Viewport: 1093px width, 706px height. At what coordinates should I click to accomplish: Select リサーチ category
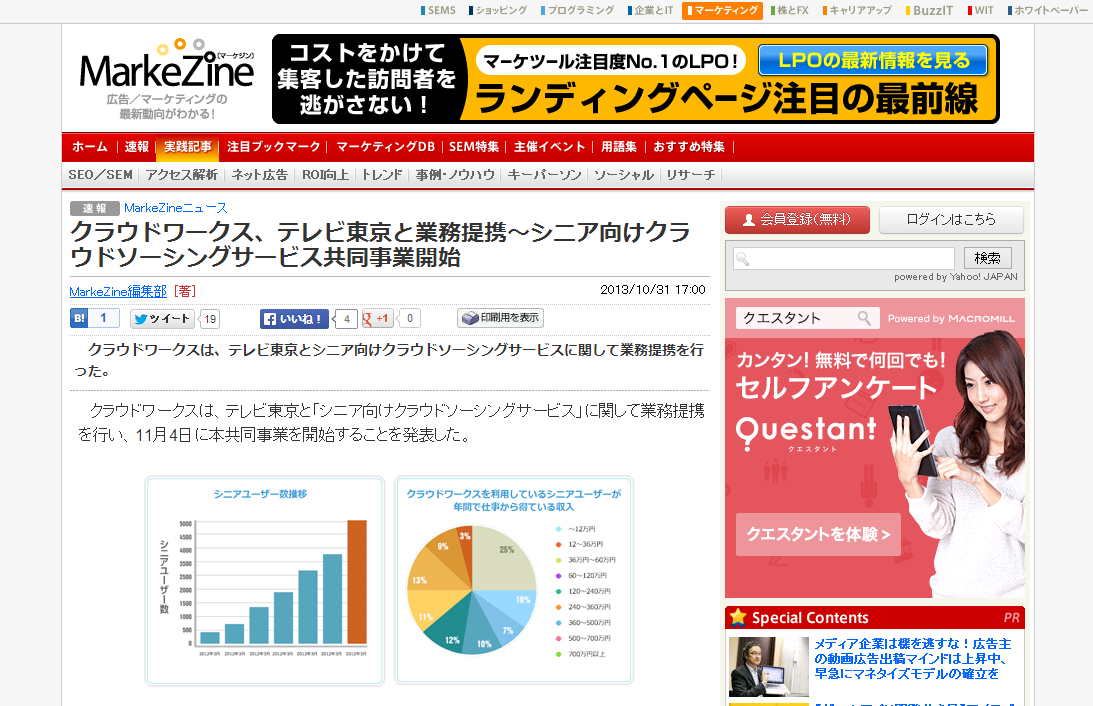[690, 175]
